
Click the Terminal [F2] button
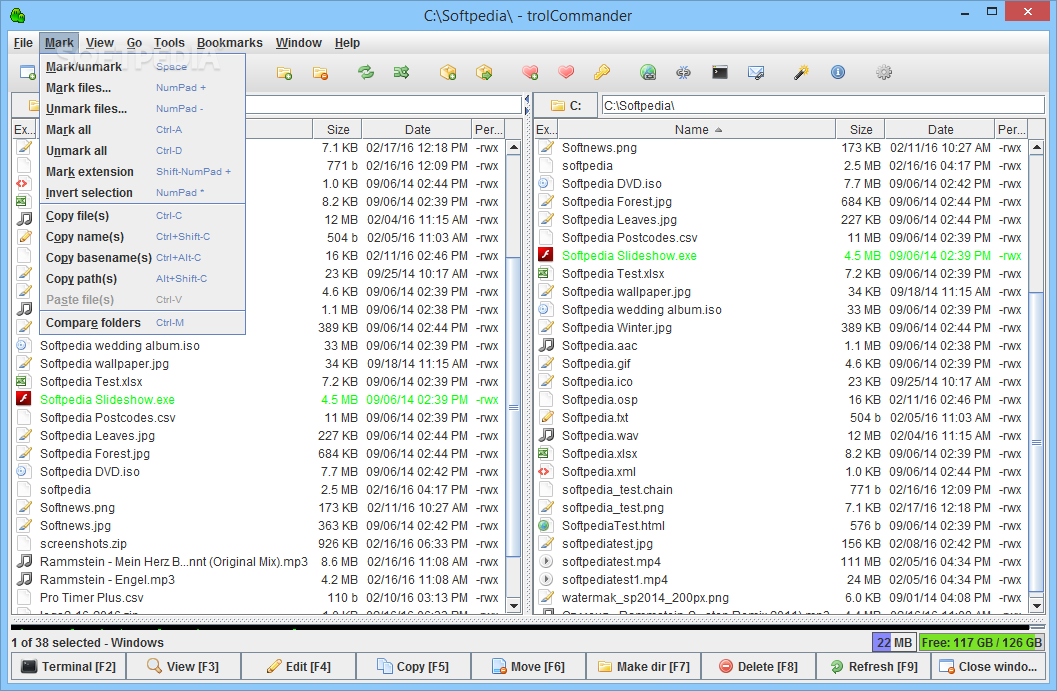[x=68, y=666]
